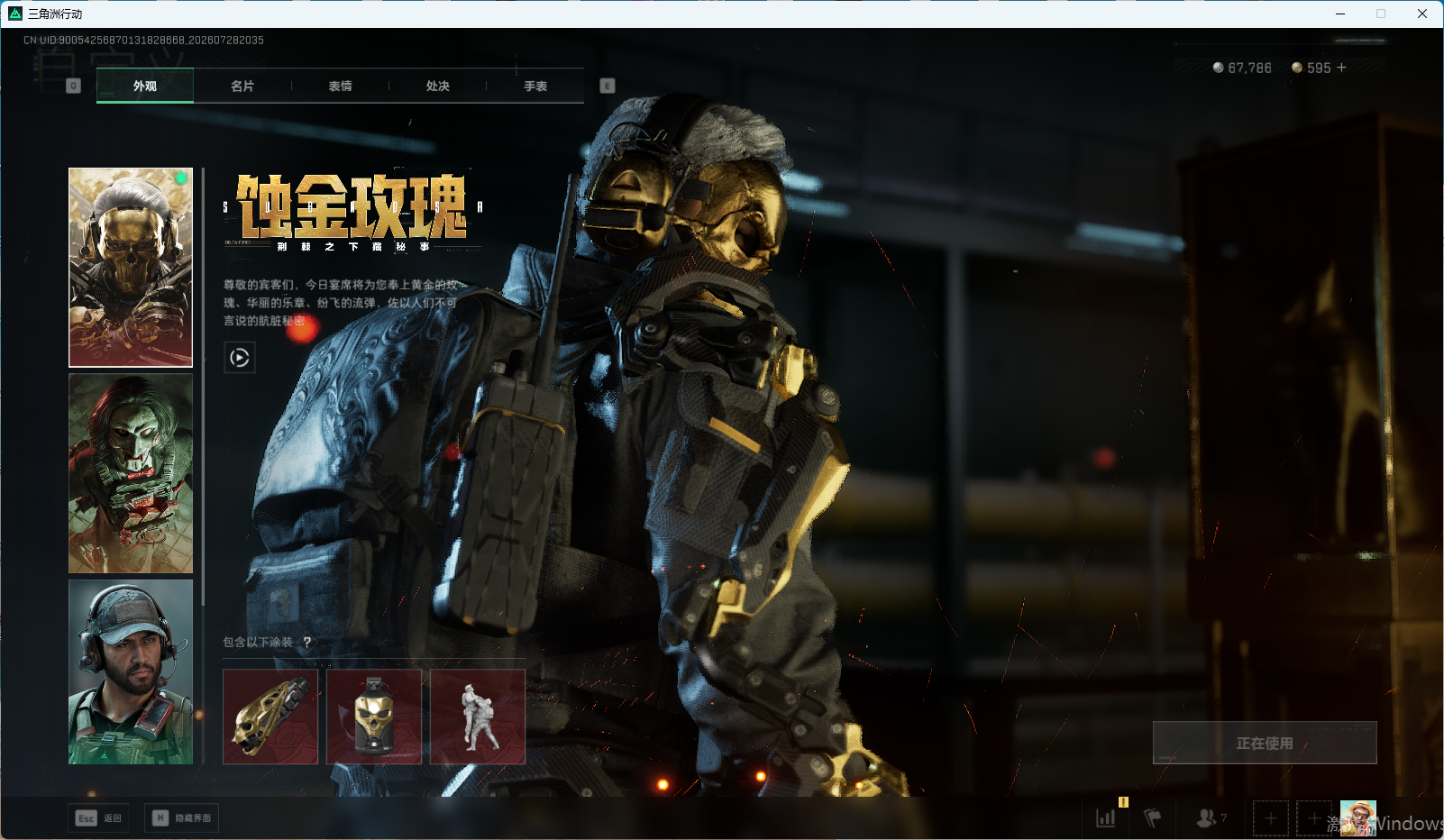
Task: Click the 蚀金玫瑰 skin title
Action: pyautogui.click(x=352, y=206)
